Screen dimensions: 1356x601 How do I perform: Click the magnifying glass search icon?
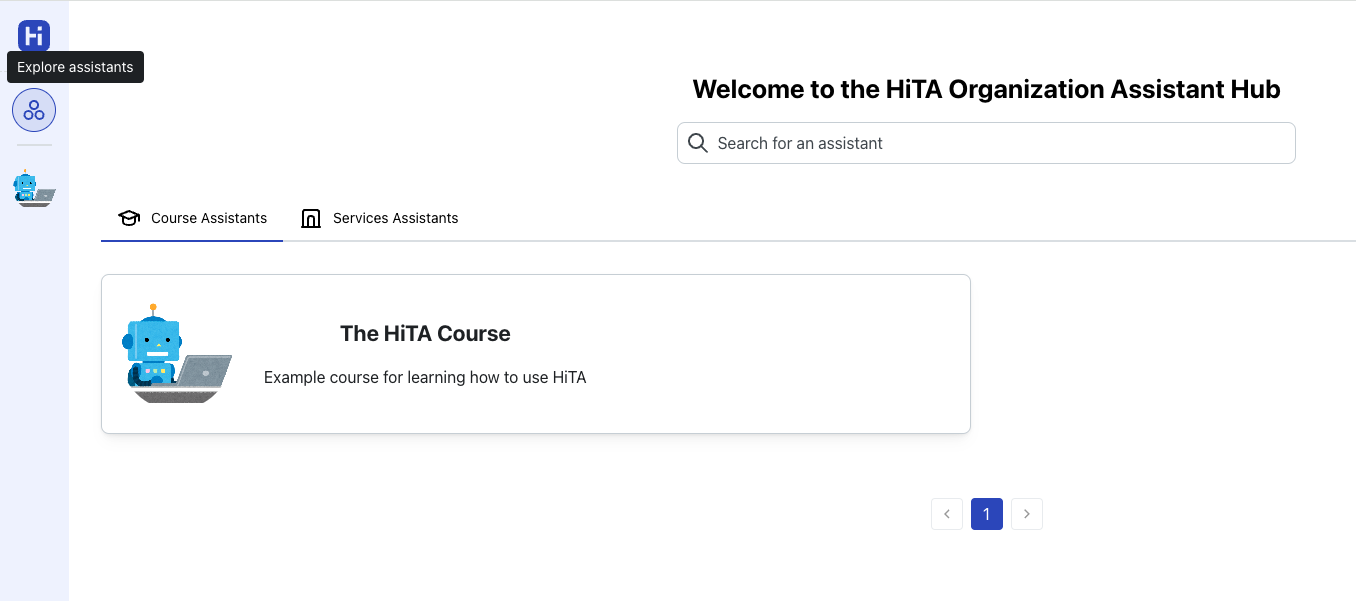(698, 143)
